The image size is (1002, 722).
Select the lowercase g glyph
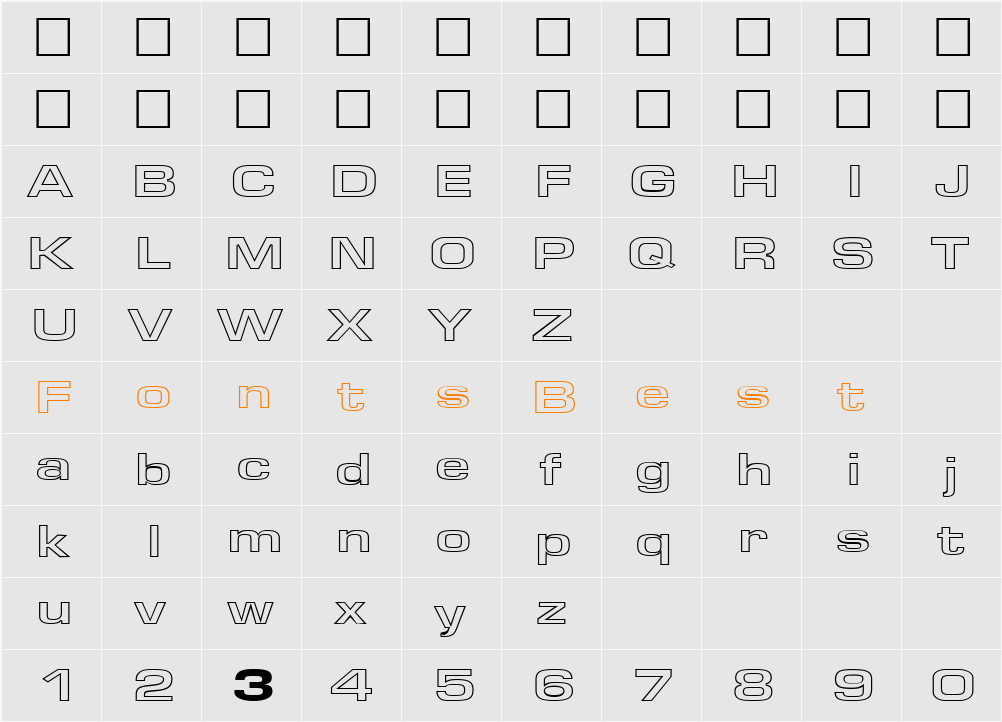(x=653, y=473)
